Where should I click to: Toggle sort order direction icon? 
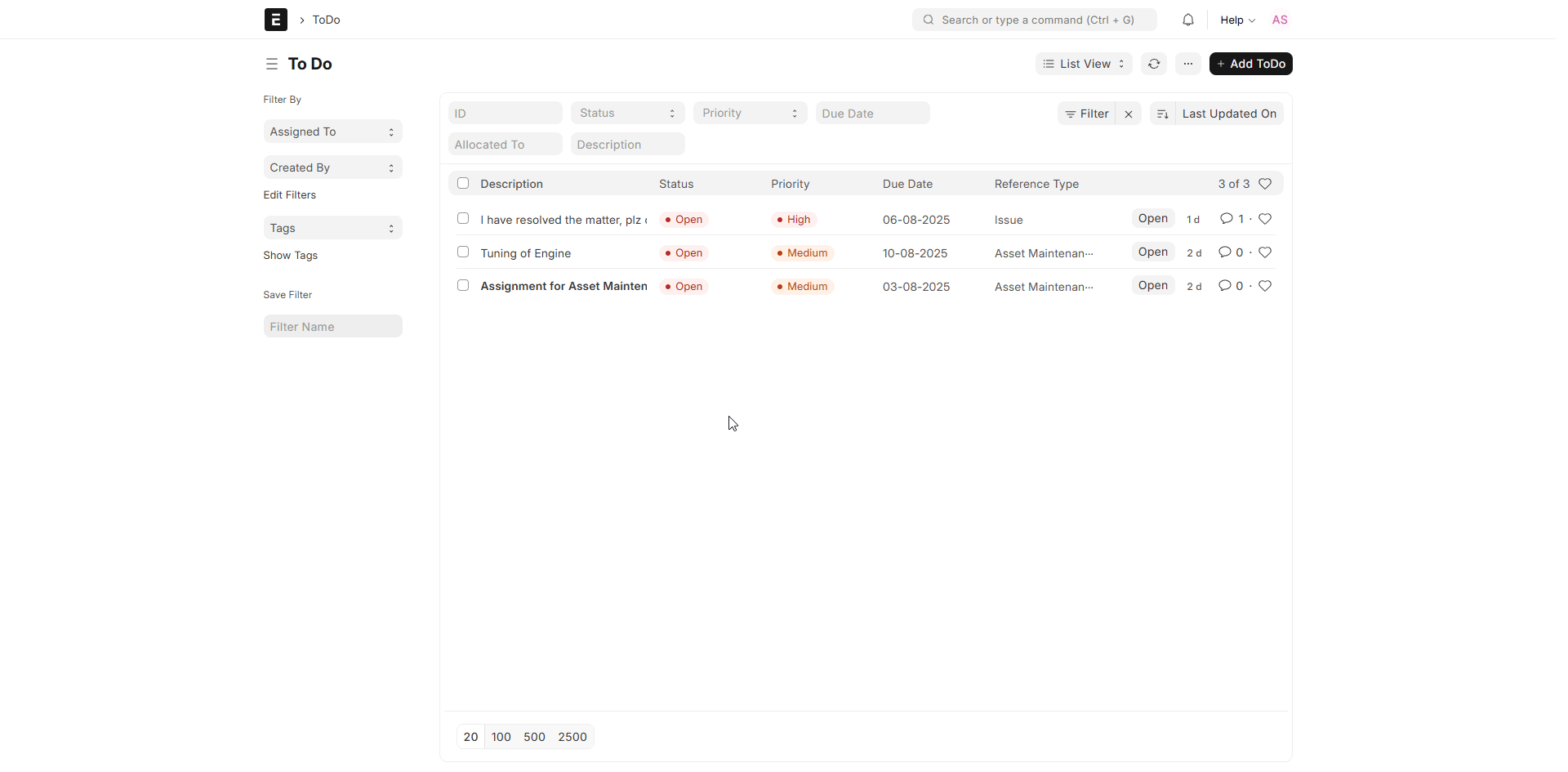point(1163,114)
